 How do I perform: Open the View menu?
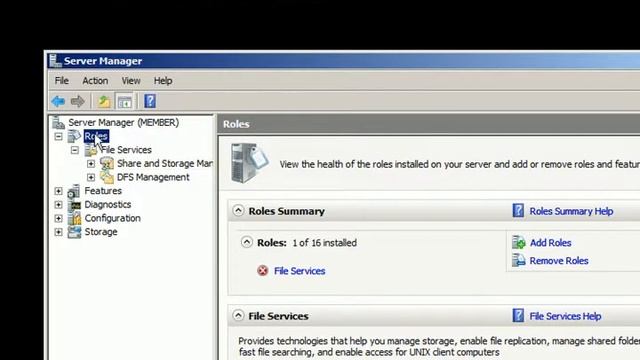[x=131, y=81]
